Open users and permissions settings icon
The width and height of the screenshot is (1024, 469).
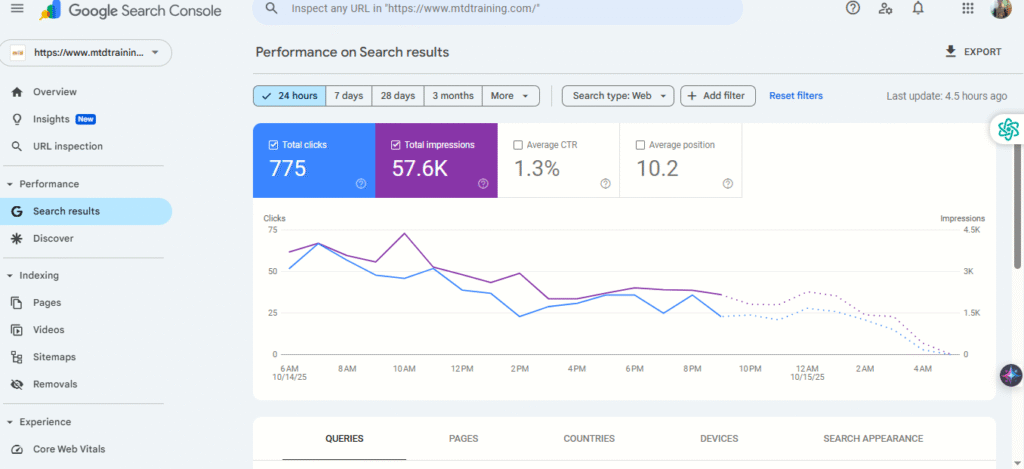[886, 8]
